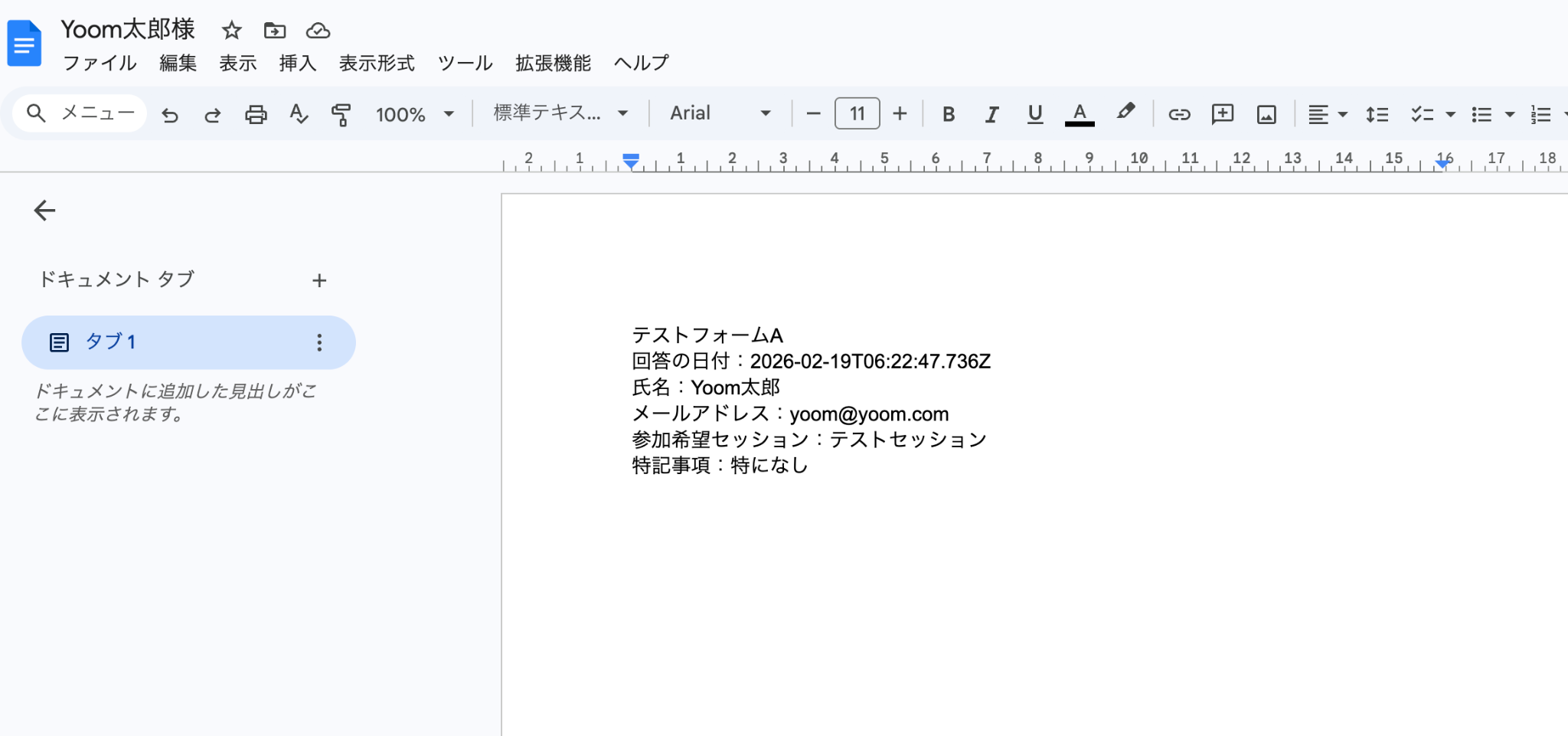Click the insert link icon
Image resolution: width=1568 pixels, height=736 pixels.
[1179, 115]
